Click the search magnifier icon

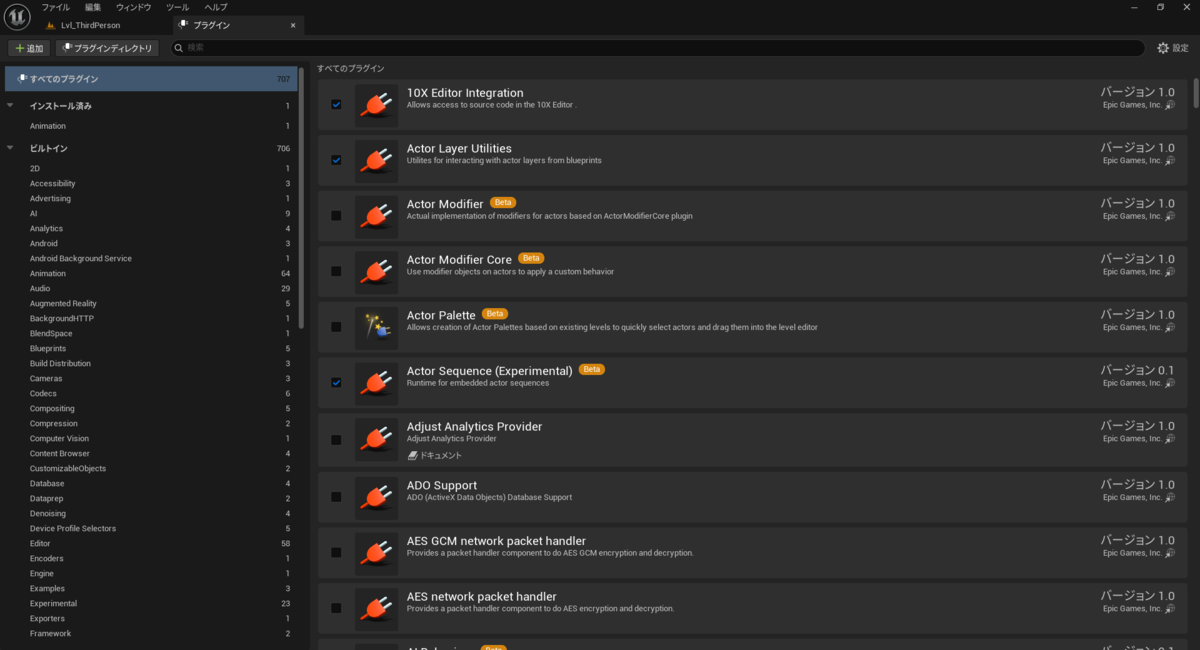[179, 48]
